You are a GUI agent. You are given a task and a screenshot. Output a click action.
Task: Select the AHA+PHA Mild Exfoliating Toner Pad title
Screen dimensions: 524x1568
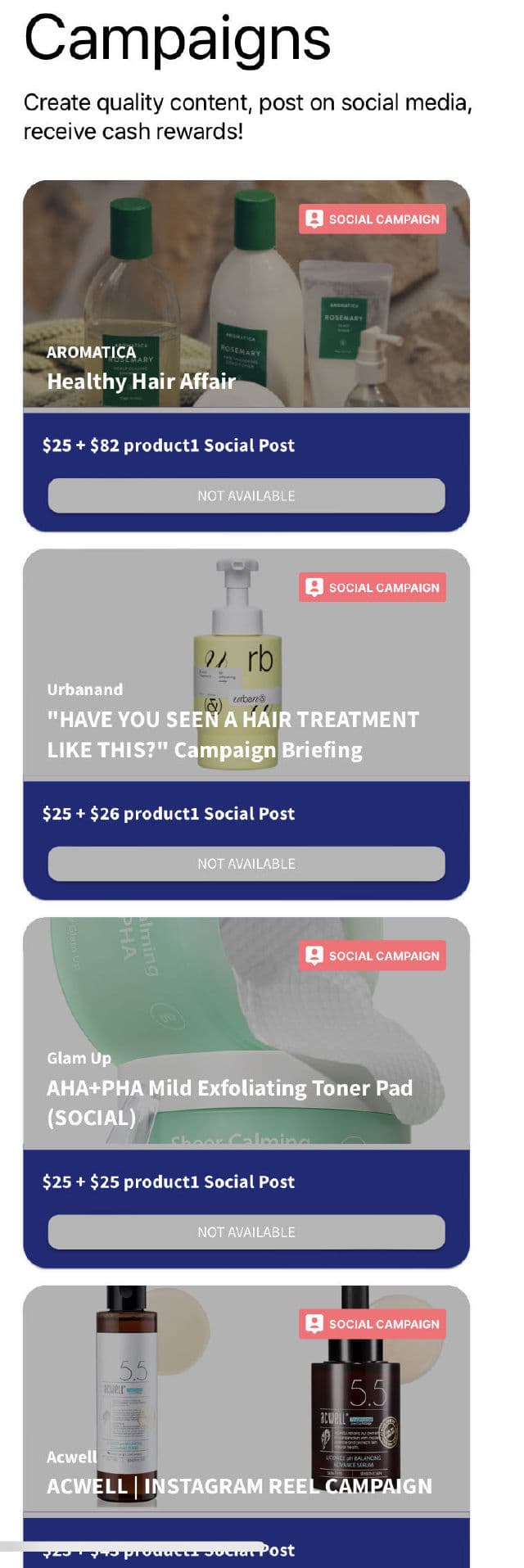click(230, 1103)
